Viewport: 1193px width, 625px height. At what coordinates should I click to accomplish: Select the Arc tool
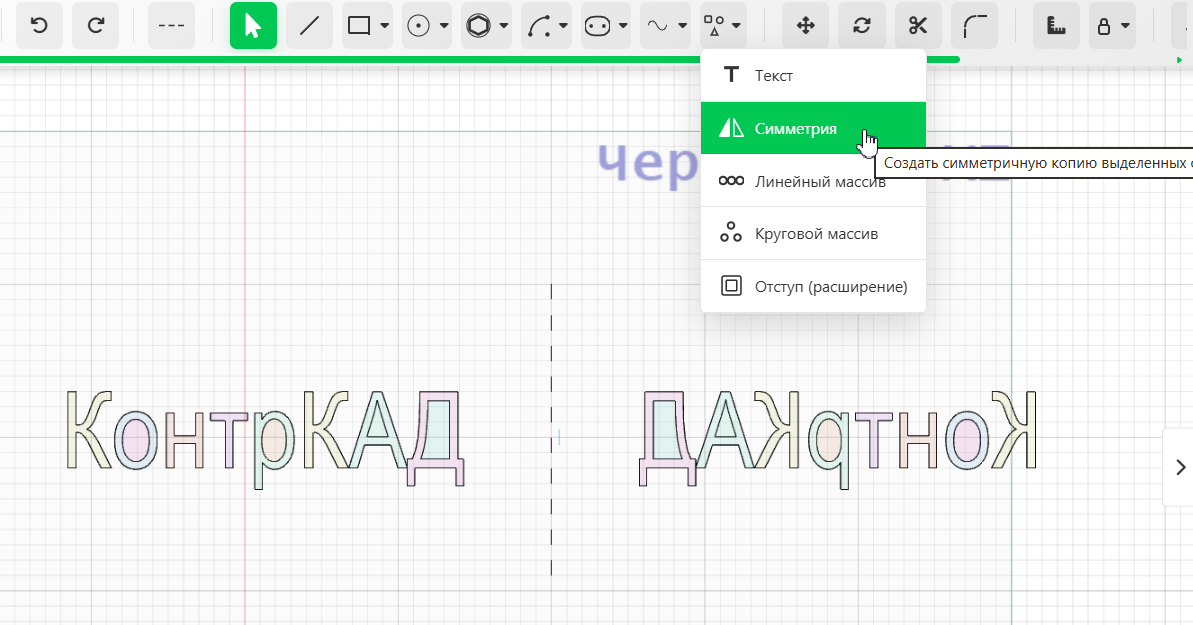(x=539, y=26)
